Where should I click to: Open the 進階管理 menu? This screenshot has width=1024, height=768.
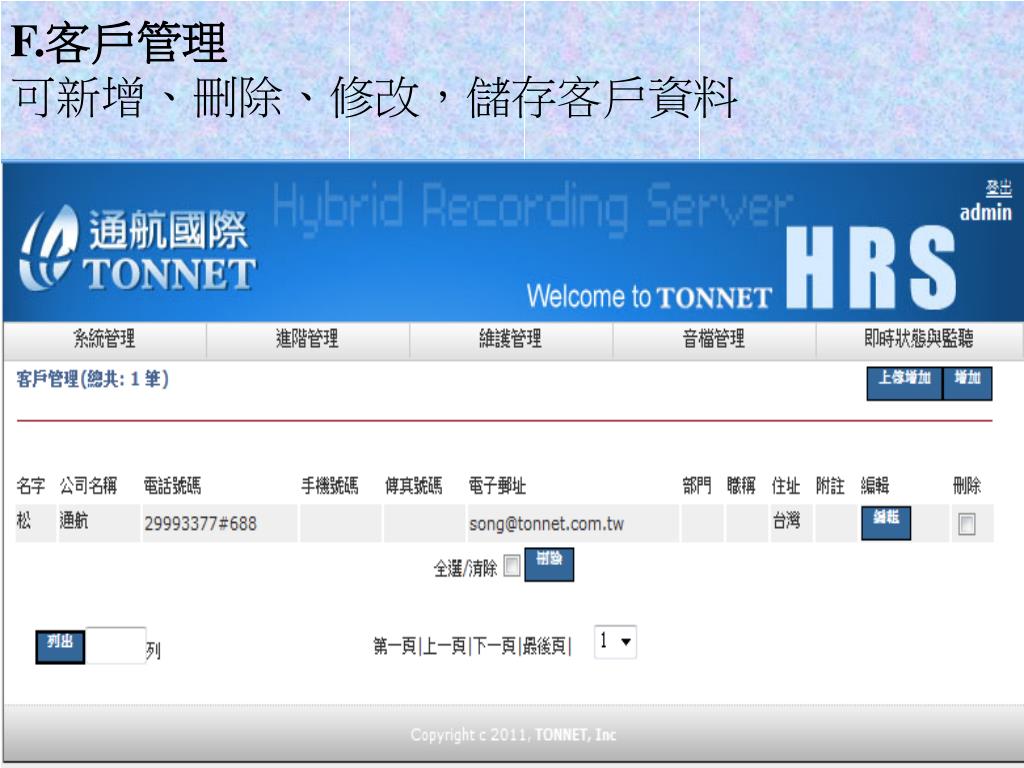pyautogui.click(x=308, y=339)
